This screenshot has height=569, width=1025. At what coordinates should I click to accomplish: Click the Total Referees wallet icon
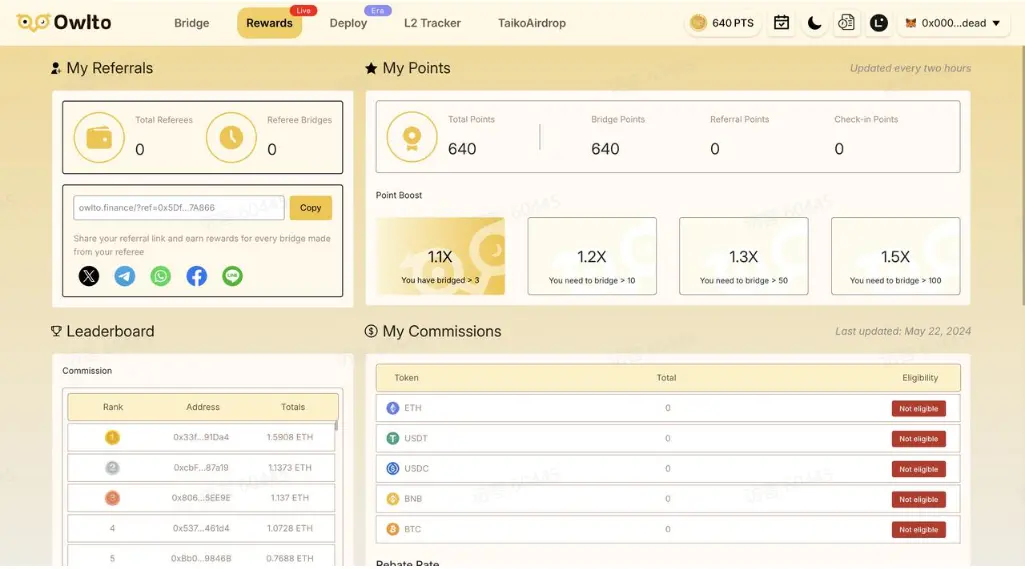[99, 137]
